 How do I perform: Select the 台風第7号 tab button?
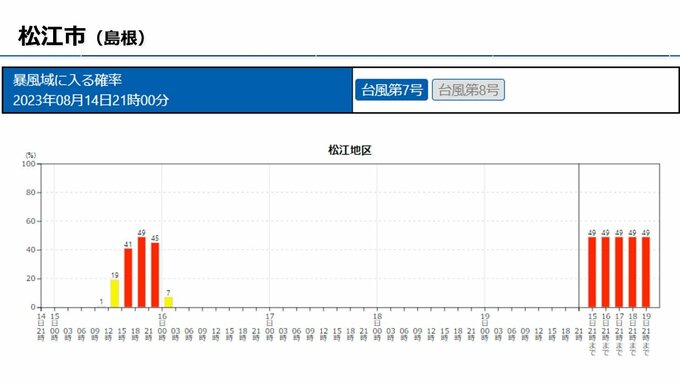391,90
